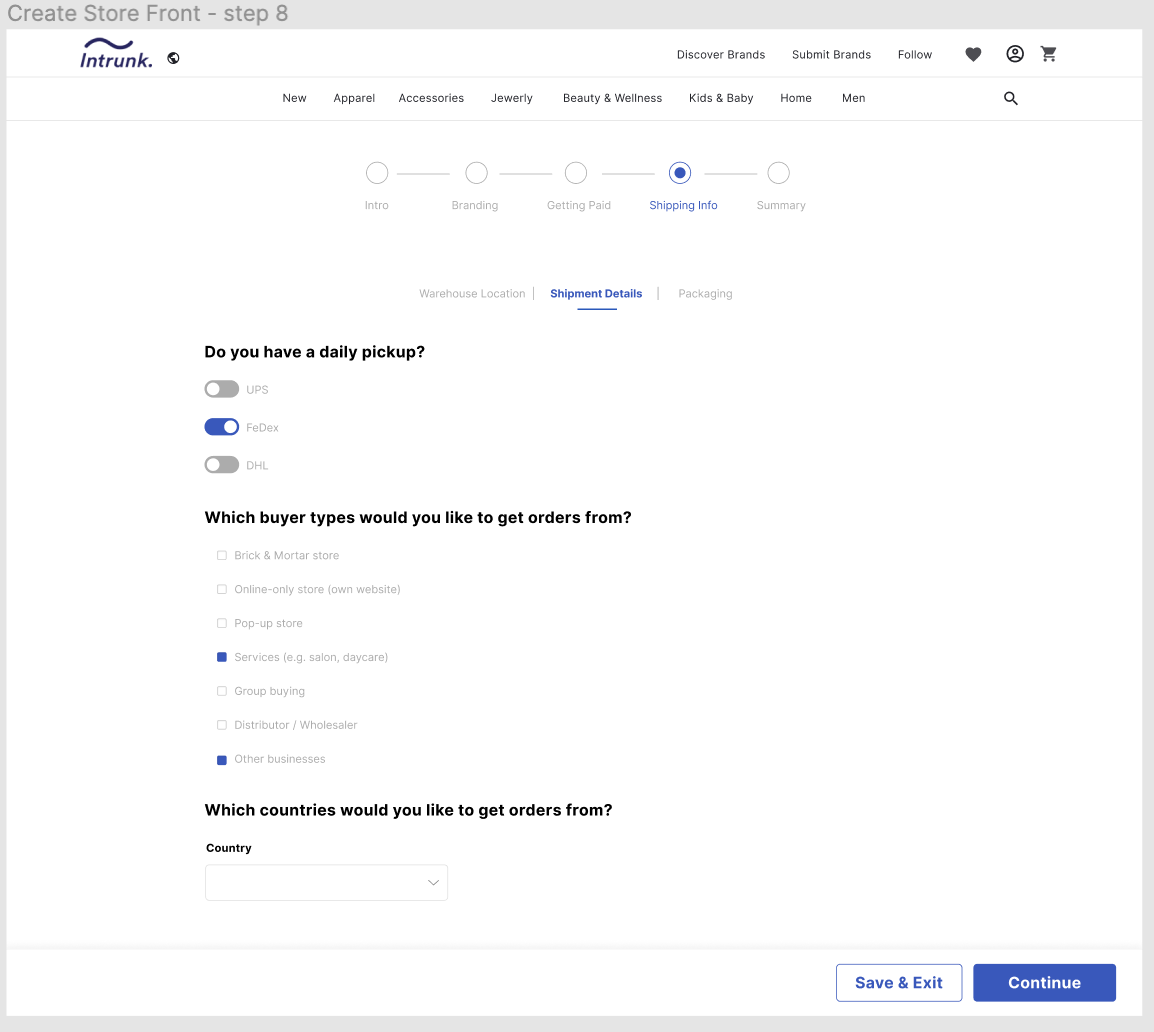Open the Beauty & Wellness category

pyautogui.click(x=612, y=98)
